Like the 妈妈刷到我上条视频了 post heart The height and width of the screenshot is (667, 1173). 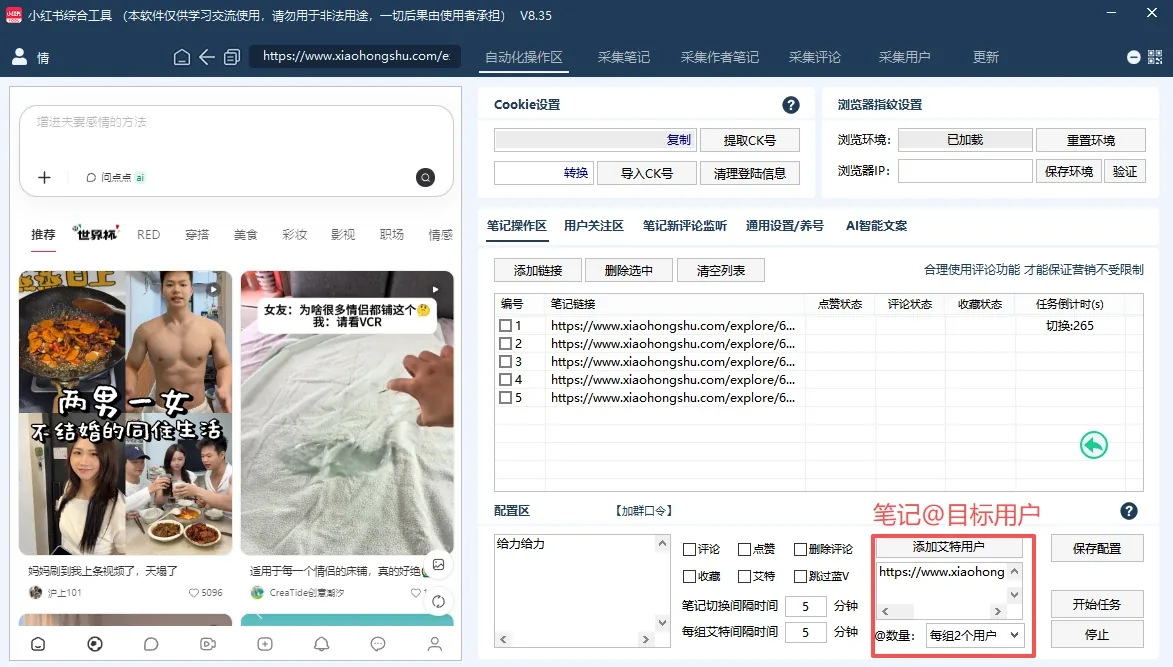click(x=194, y=592)
